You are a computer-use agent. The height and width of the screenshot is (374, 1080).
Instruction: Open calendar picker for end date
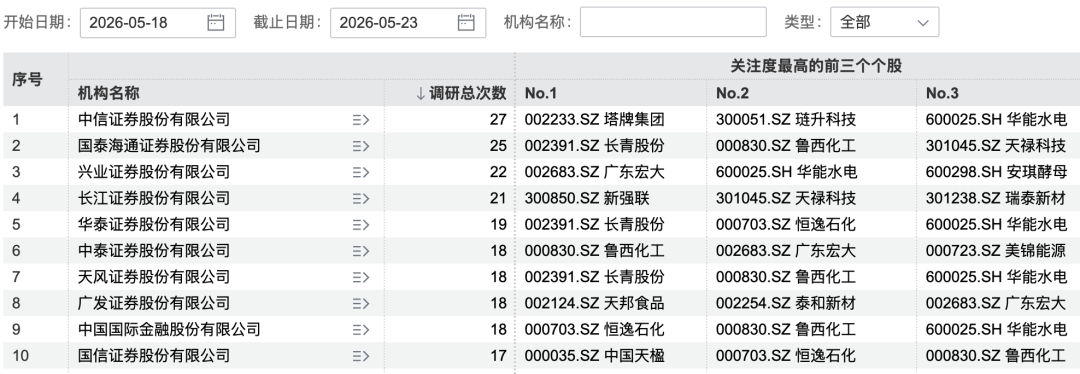(466, 22)
